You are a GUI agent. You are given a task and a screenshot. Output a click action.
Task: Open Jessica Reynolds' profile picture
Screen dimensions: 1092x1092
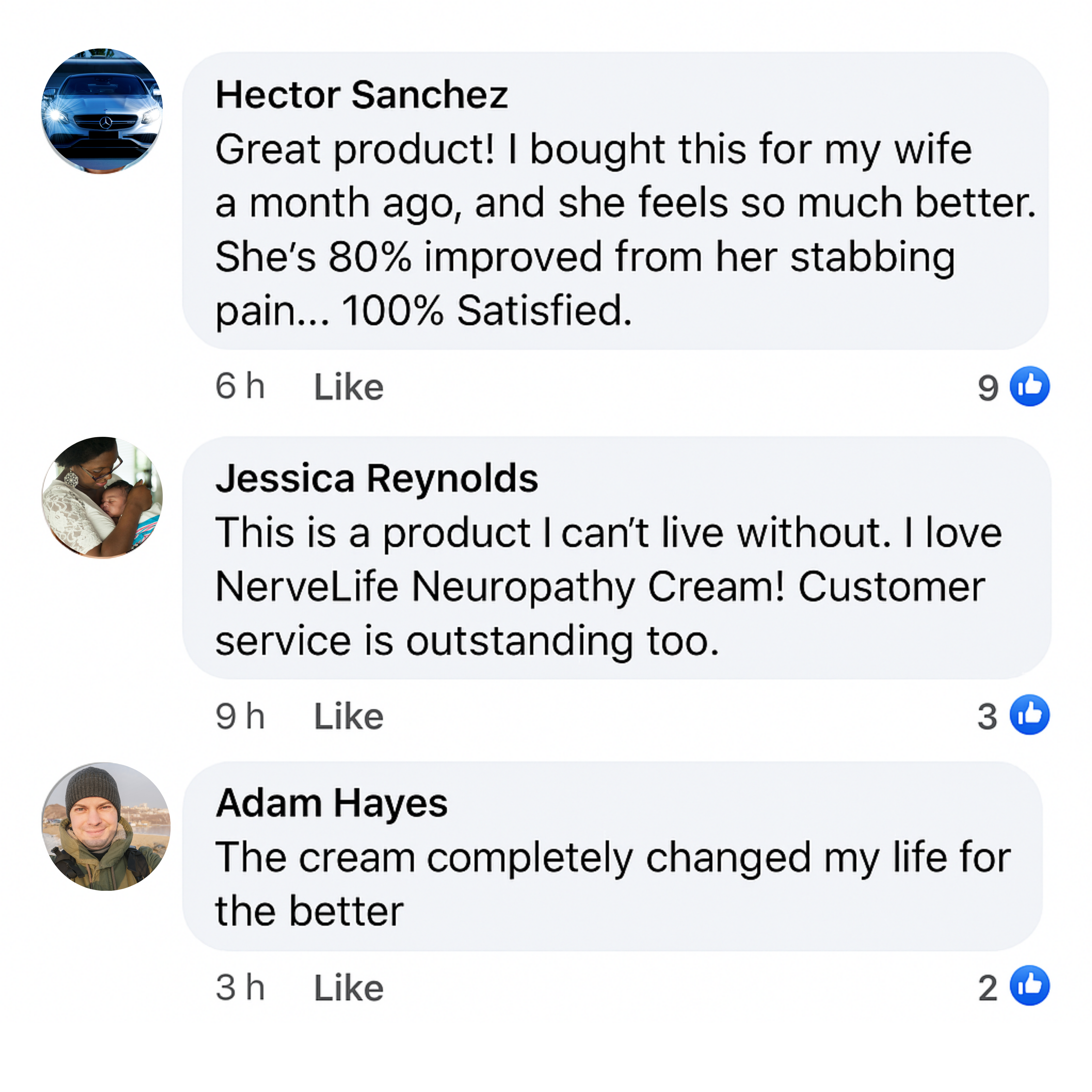click(102, 498)
